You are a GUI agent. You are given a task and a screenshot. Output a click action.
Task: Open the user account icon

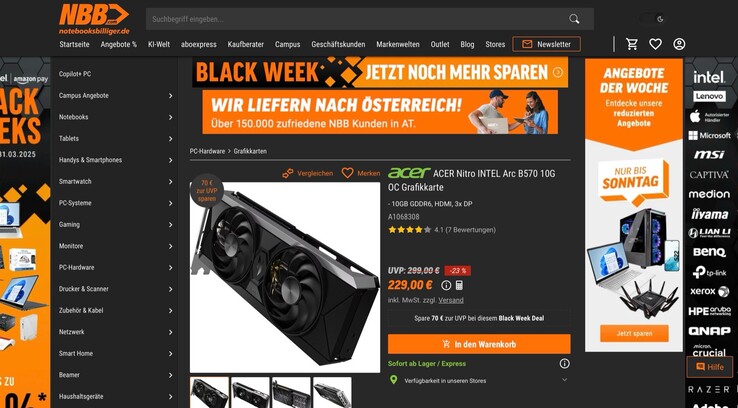[x=679, y=44]
